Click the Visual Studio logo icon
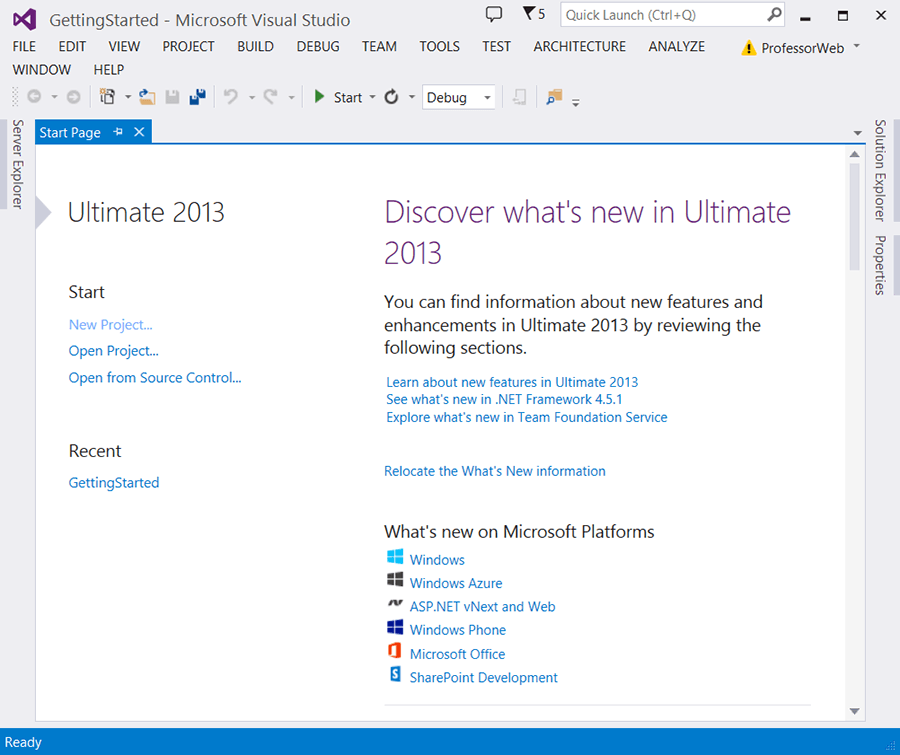 coord(25,20)
